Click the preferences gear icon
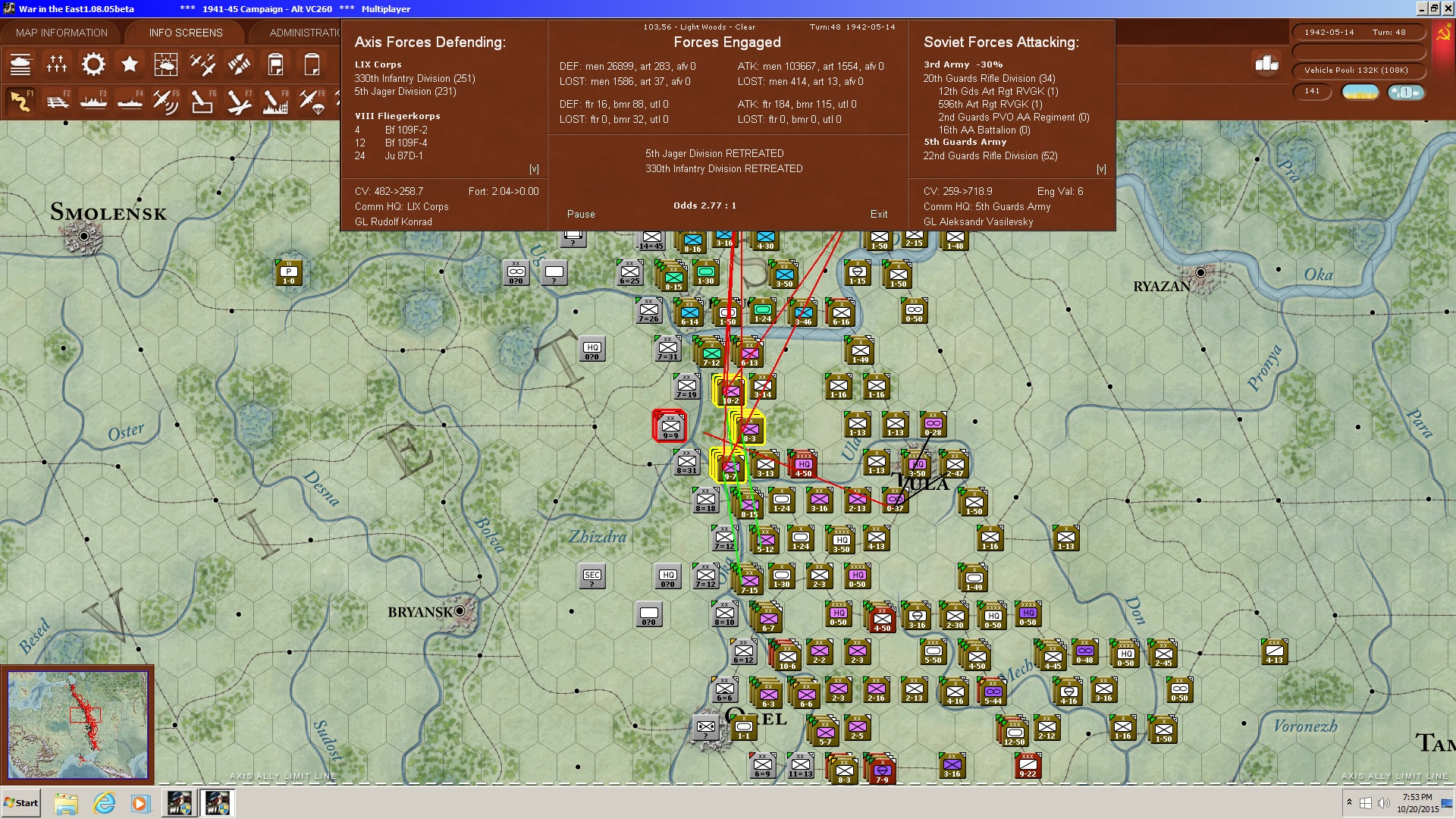The image size is (1456, 819). tap(93, 64)
